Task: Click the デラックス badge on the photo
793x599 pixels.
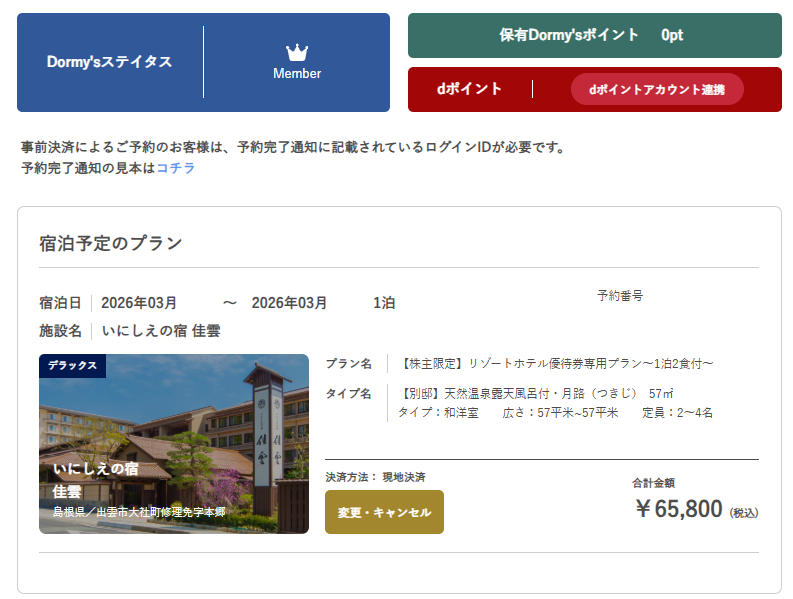Action: coord(72,366)
